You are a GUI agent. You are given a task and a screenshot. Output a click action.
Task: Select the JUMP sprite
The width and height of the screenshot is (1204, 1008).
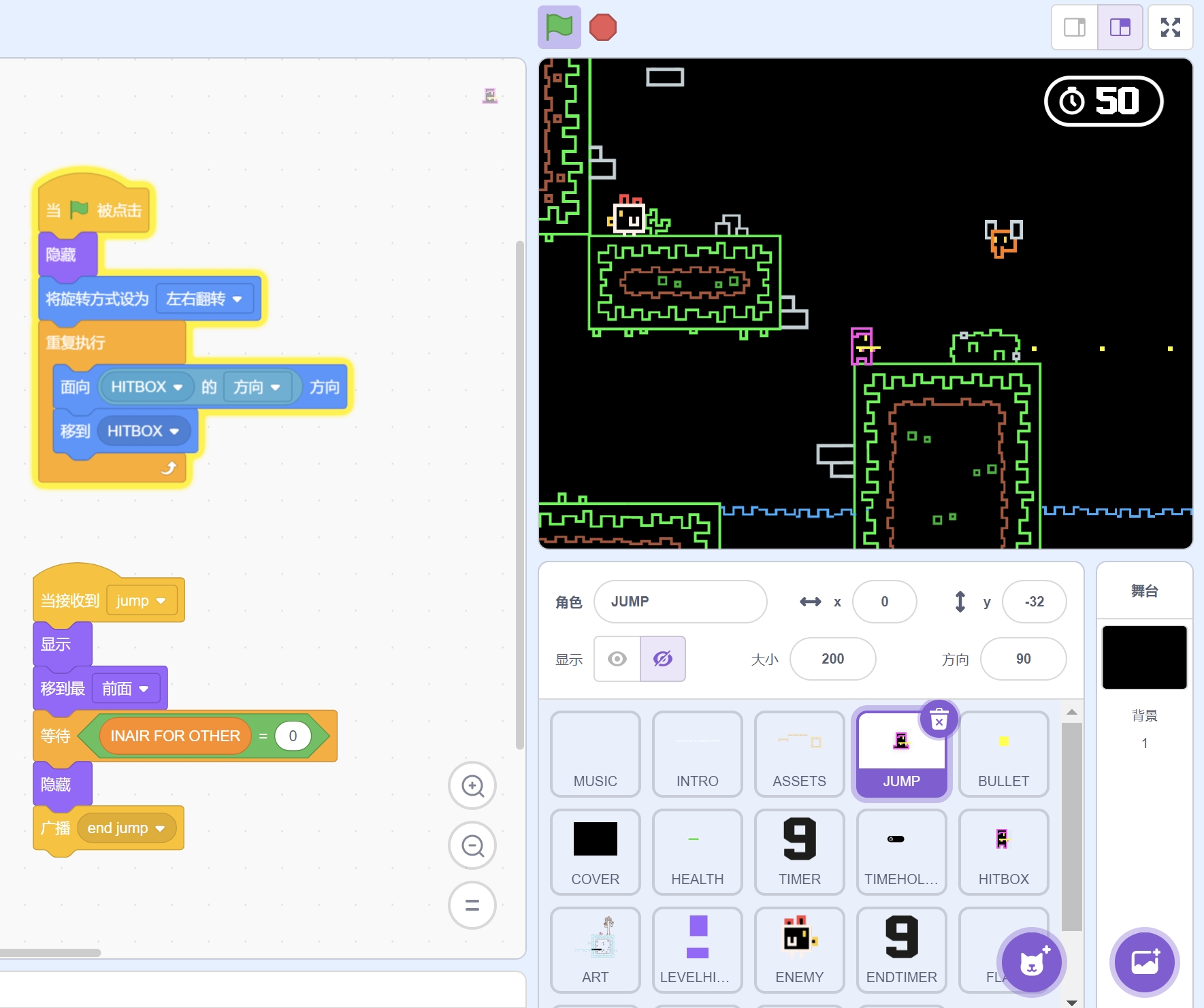coord(902,754)
